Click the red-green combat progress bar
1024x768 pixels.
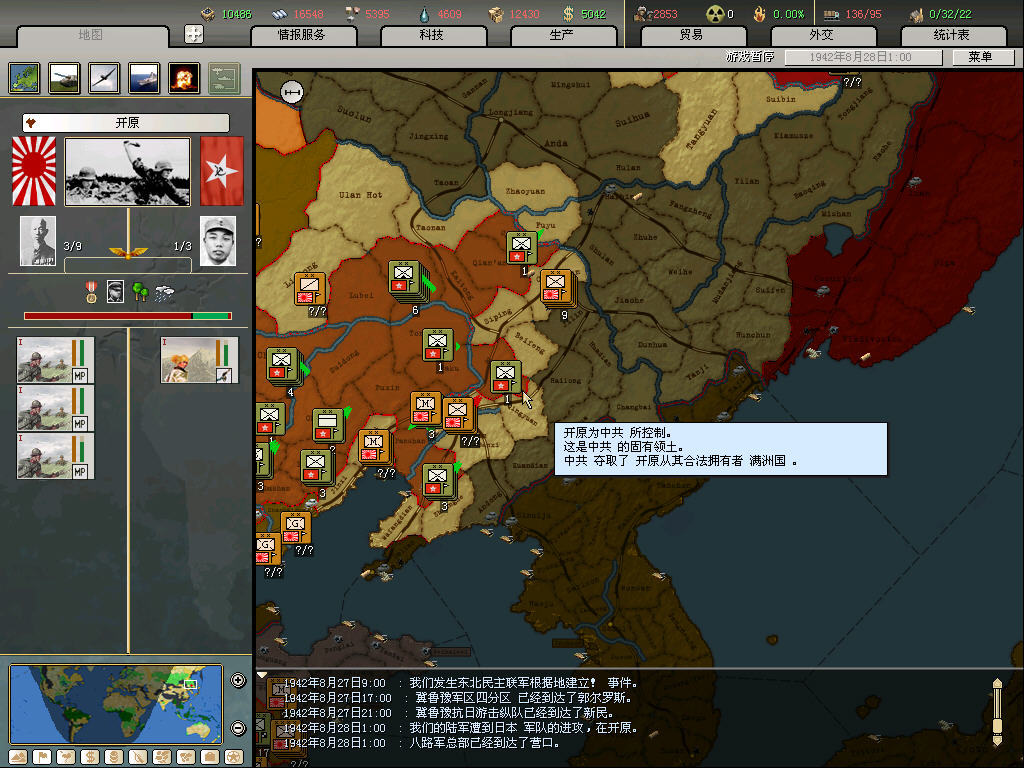(128, 316)
